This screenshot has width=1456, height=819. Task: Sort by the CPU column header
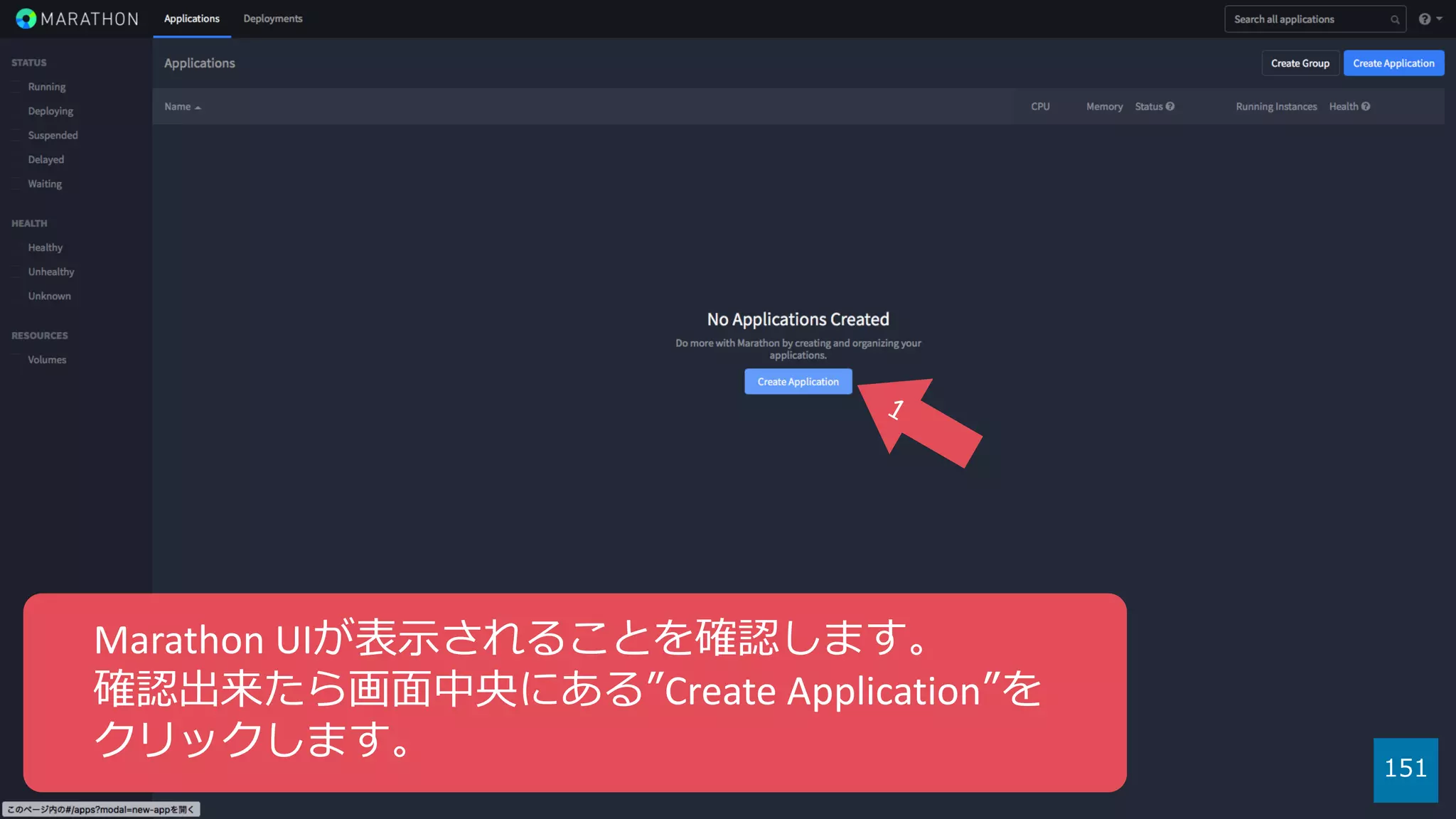pyautogui.click(x=1040, y=107)
